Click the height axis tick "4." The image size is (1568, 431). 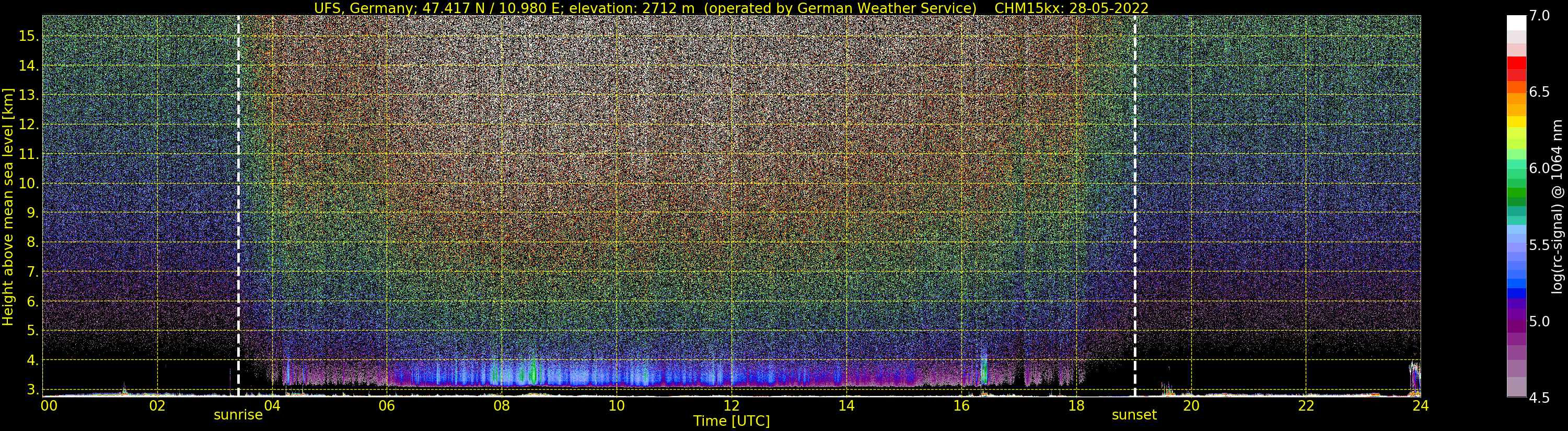32,360
